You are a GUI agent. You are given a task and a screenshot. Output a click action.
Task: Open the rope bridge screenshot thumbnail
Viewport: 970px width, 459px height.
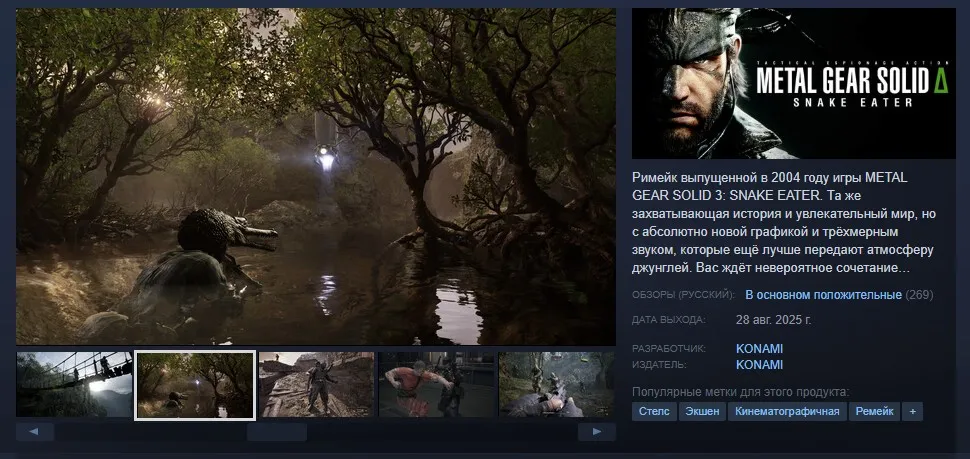[74, 385]
